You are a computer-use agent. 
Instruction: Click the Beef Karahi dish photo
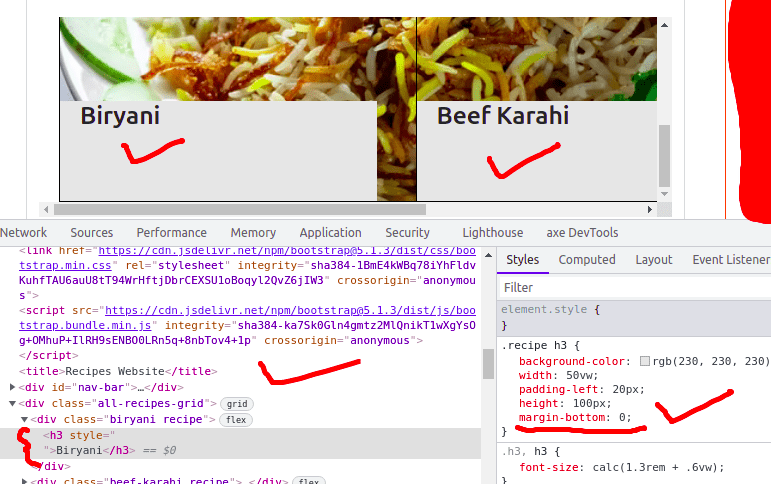pyautogui.click(x=537, y=59)
